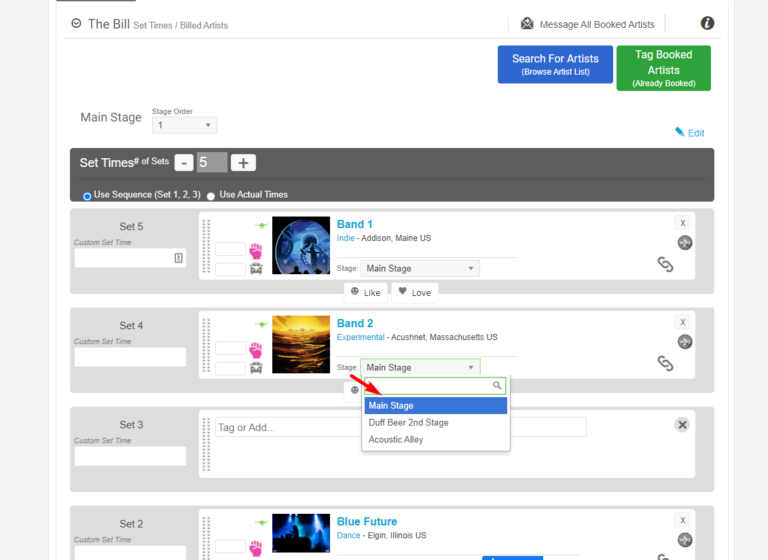Click the green arrow icon on Band 2

[261, 324]
